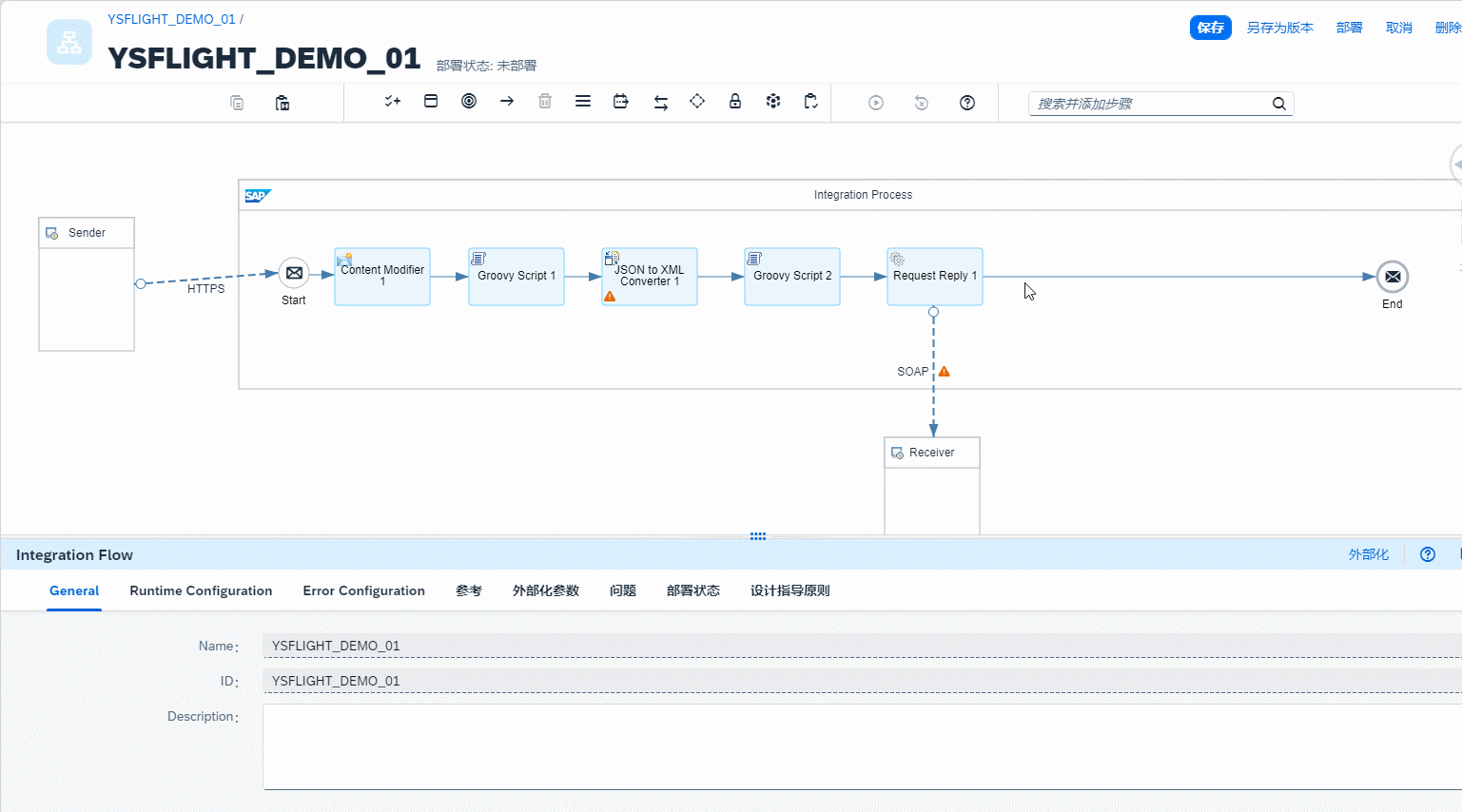Click the YSFLIGHT_DEMO_01 breadcrumb link

(171, 19)
